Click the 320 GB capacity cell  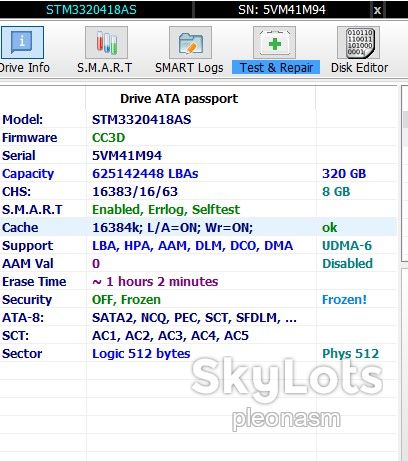point(344,174)
